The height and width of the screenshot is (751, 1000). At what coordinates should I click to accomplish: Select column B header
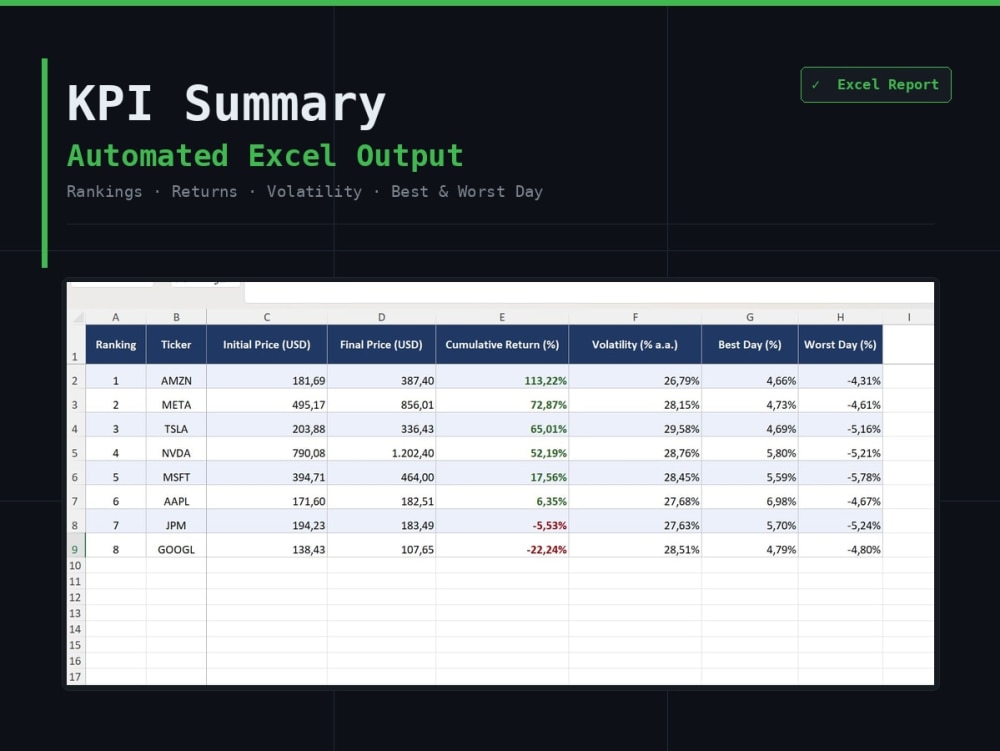click(x=176, y=317)
